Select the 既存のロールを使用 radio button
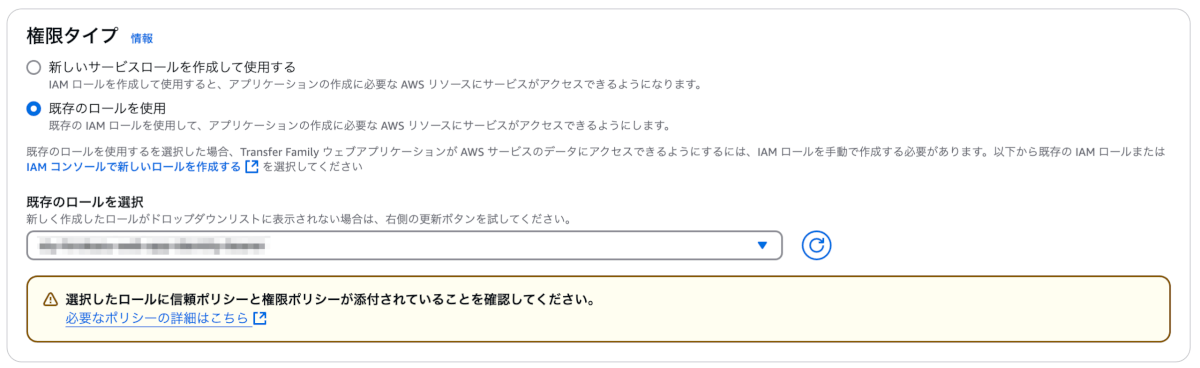1200x368 pixels. 34,108
